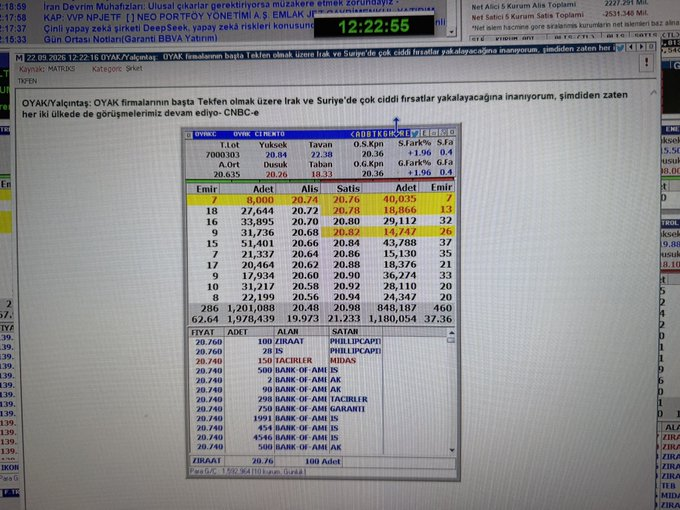Click the Twitter icon in the OYAKC window title bar

coord(415,133)
